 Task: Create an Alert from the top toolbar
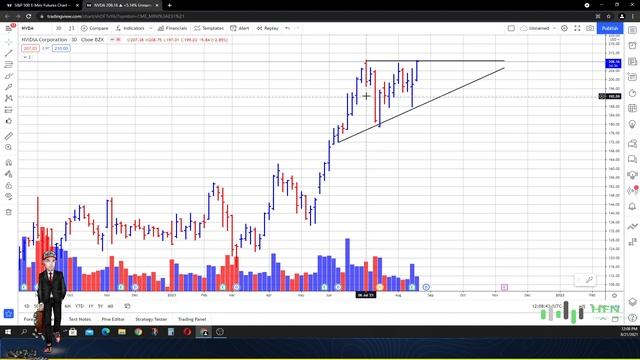click(x=240, y=28)
